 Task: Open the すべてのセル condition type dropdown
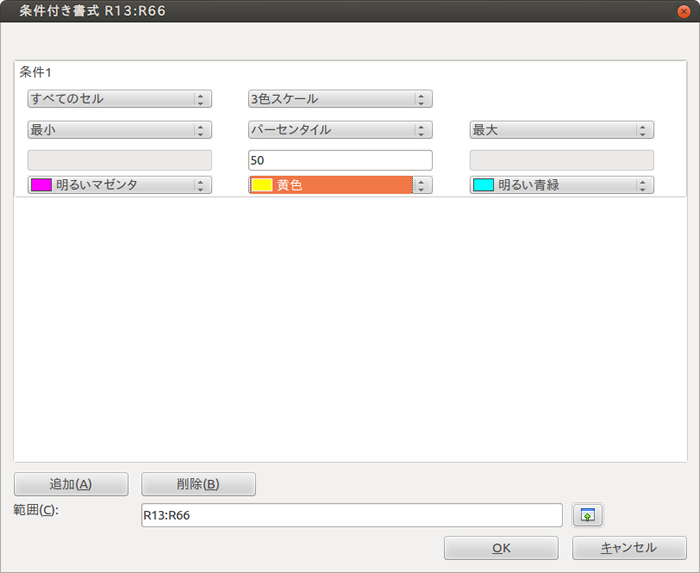tap(120, 99)
